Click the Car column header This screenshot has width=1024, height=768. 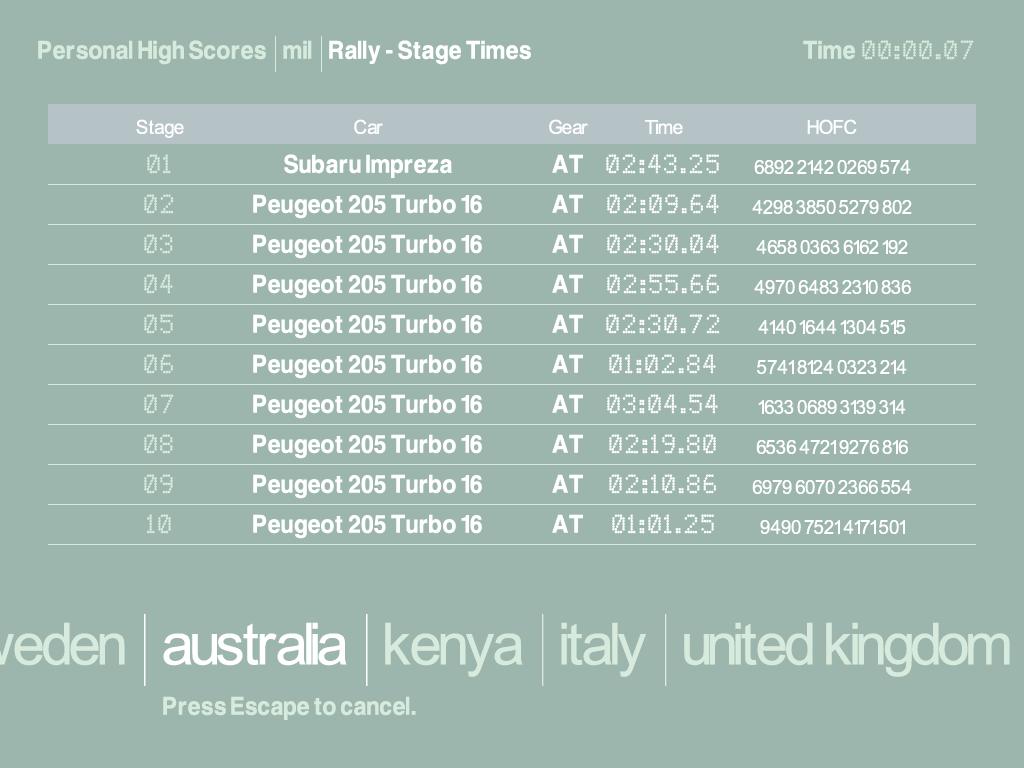tap(367, 127)
